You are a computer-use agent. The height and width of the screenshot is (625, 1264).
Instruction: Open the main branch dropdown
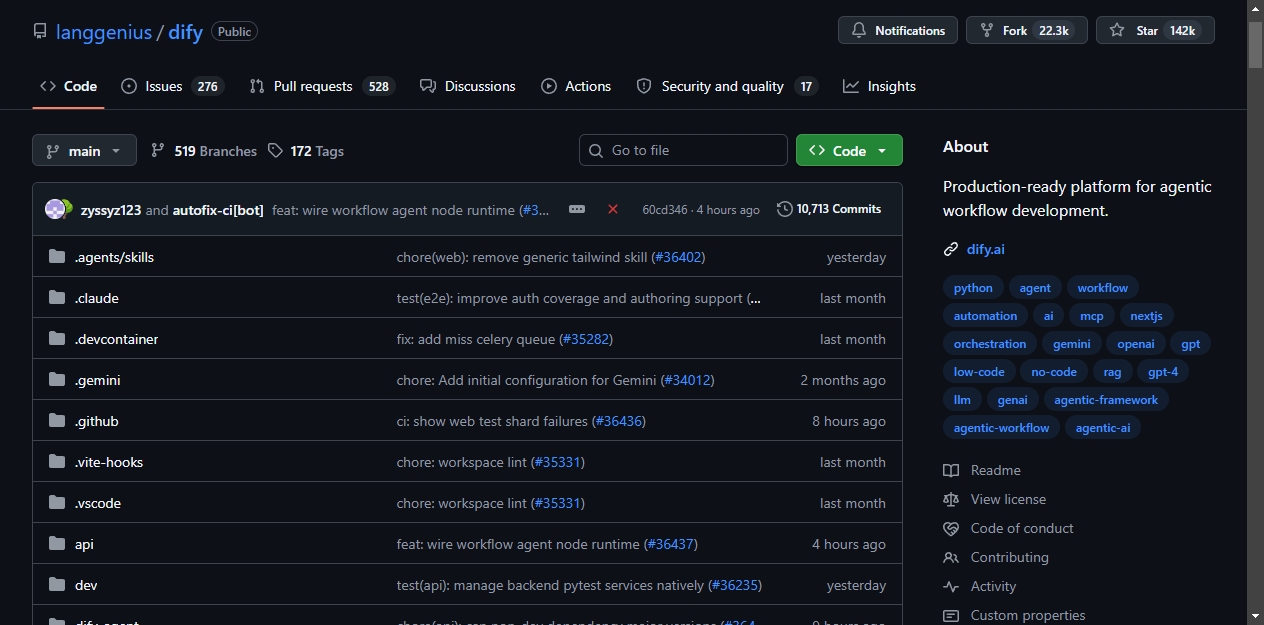tap(84, 151)
